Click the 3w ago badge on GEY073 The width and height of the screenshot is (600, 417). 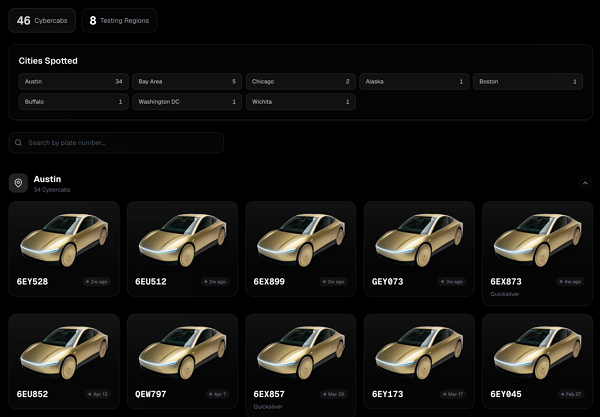[x=452, y=282]
